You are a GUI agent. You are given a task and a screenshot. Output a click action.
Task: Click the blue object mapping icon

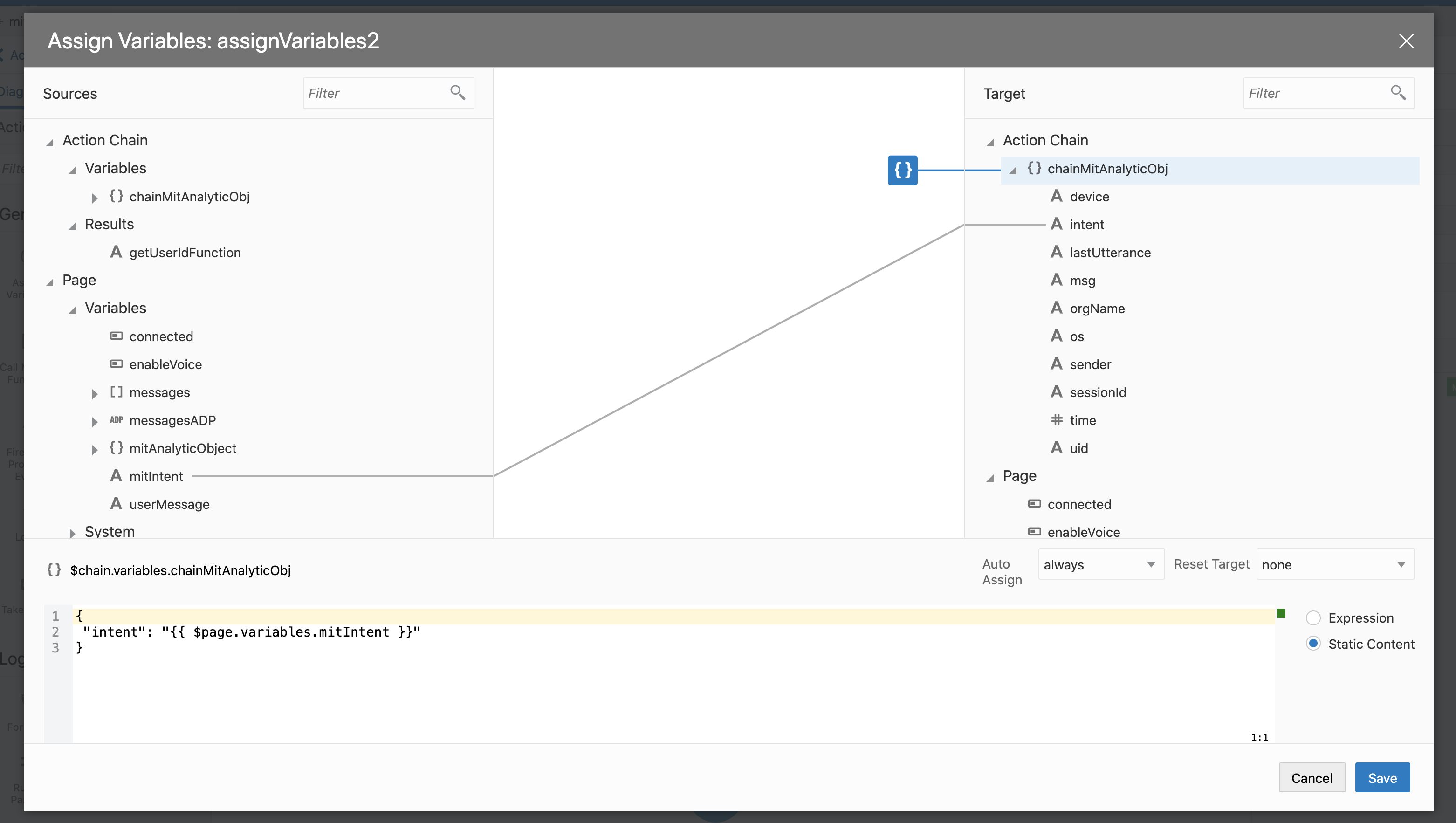coord(902,170)
